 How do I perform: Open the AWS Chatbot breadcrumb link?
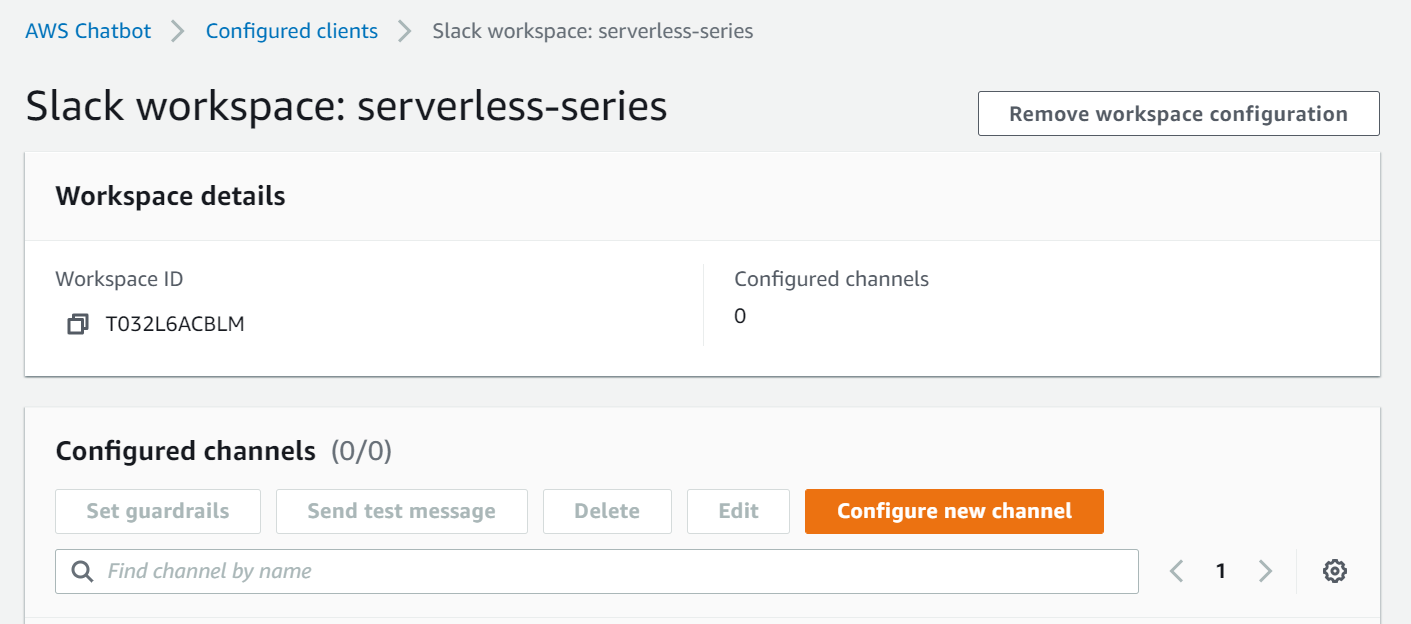click(88, 31)
